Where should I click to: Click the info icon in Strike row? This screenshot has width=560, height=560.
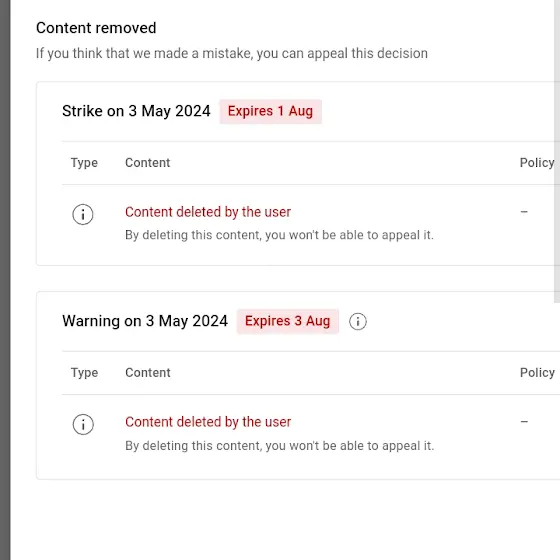pyautogui.click(x=83, y=214)
